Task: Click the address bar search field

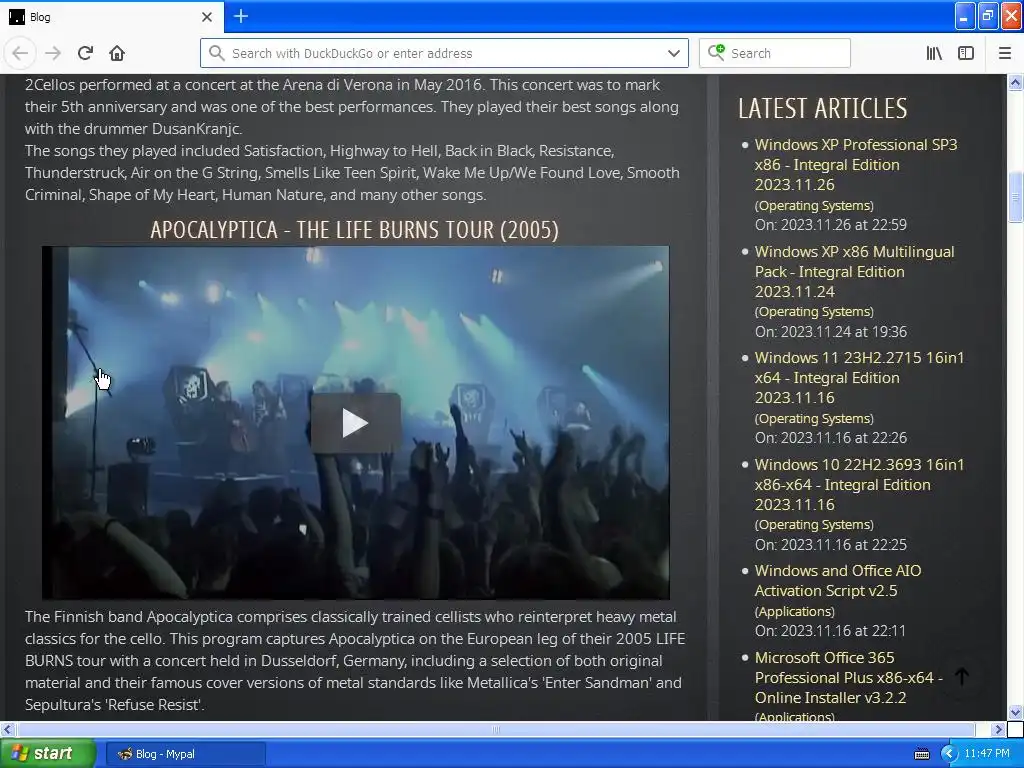Action: coord(444,53)
